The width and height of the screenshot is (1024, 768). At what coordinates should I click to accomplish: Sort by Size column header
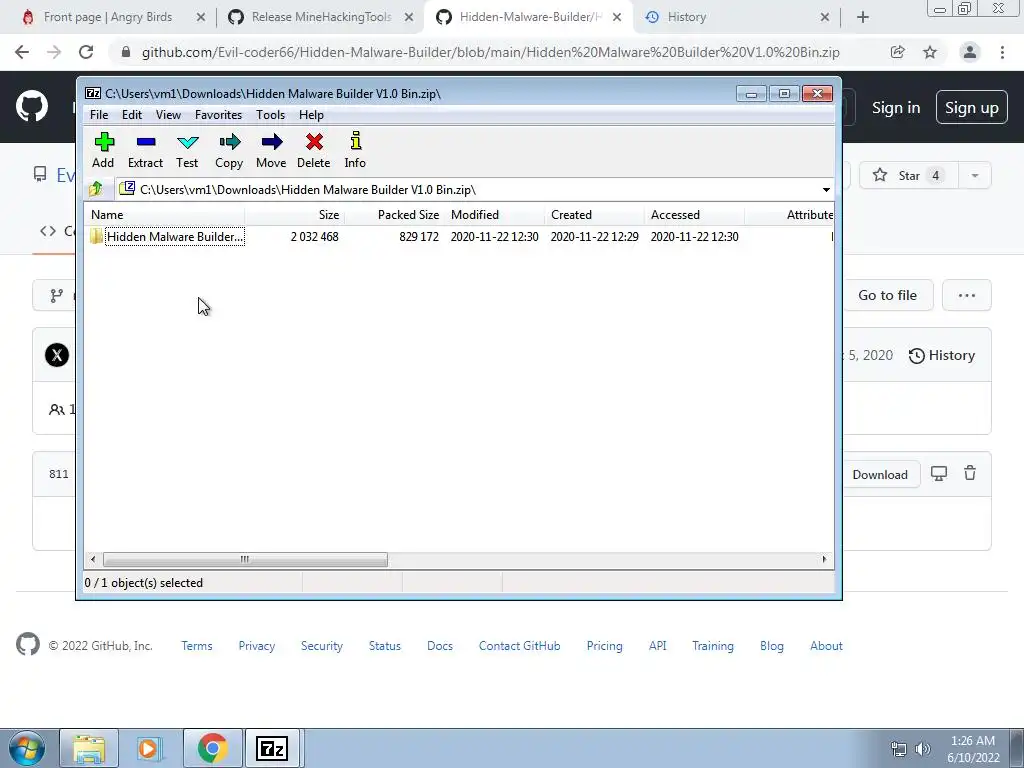(295, 215)
